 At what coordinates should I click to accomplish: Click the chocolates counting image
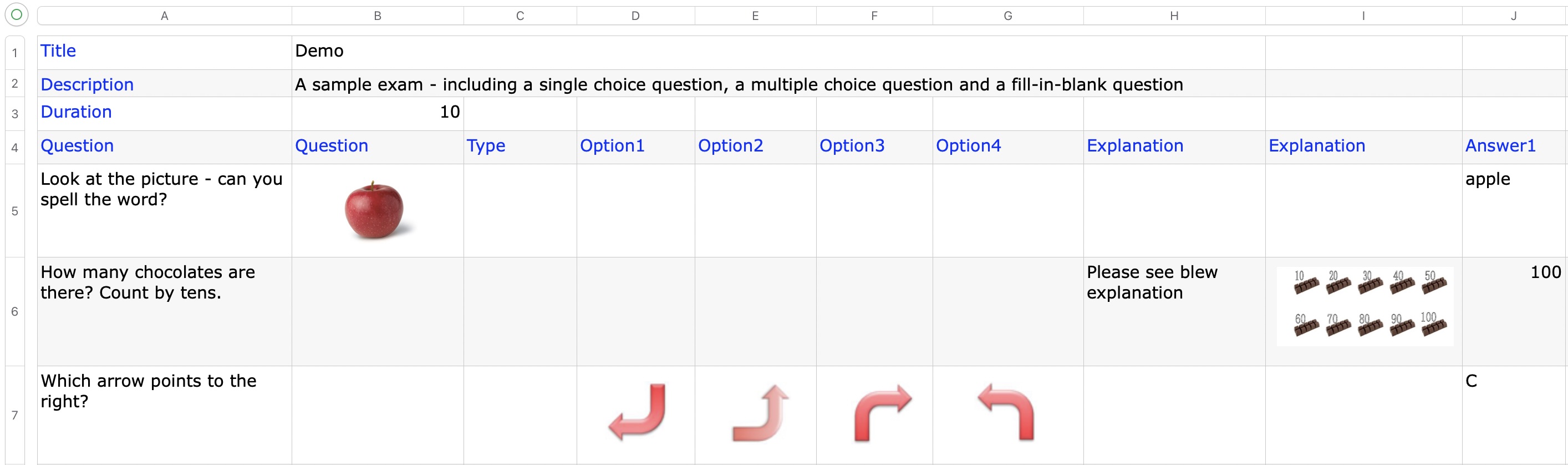pyautogui.click(x=1364, y=306)
